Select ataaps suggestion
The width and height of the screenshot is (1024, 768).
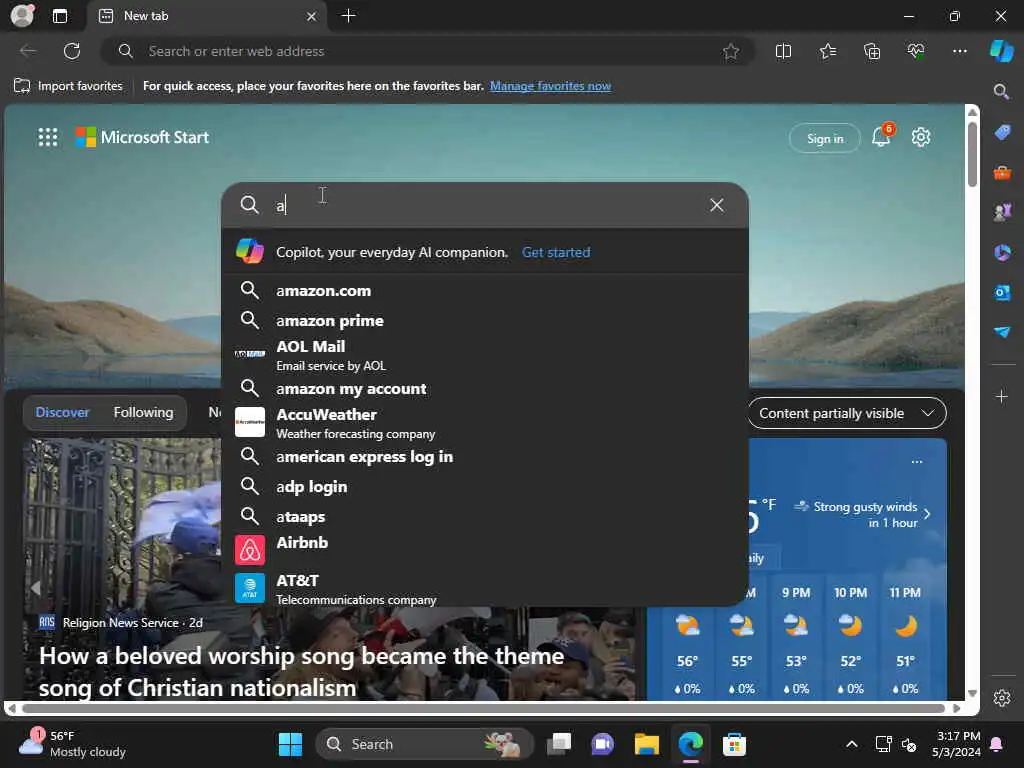point(485,516)
